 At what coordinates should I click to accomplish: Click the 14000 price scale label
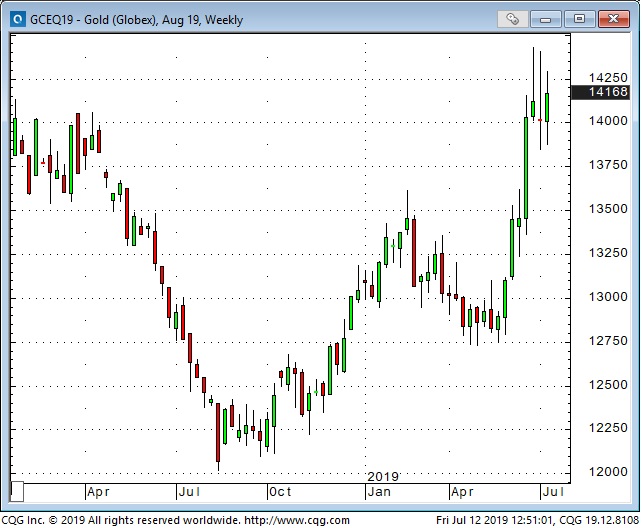pyautogui.click(x=608, y=121)
